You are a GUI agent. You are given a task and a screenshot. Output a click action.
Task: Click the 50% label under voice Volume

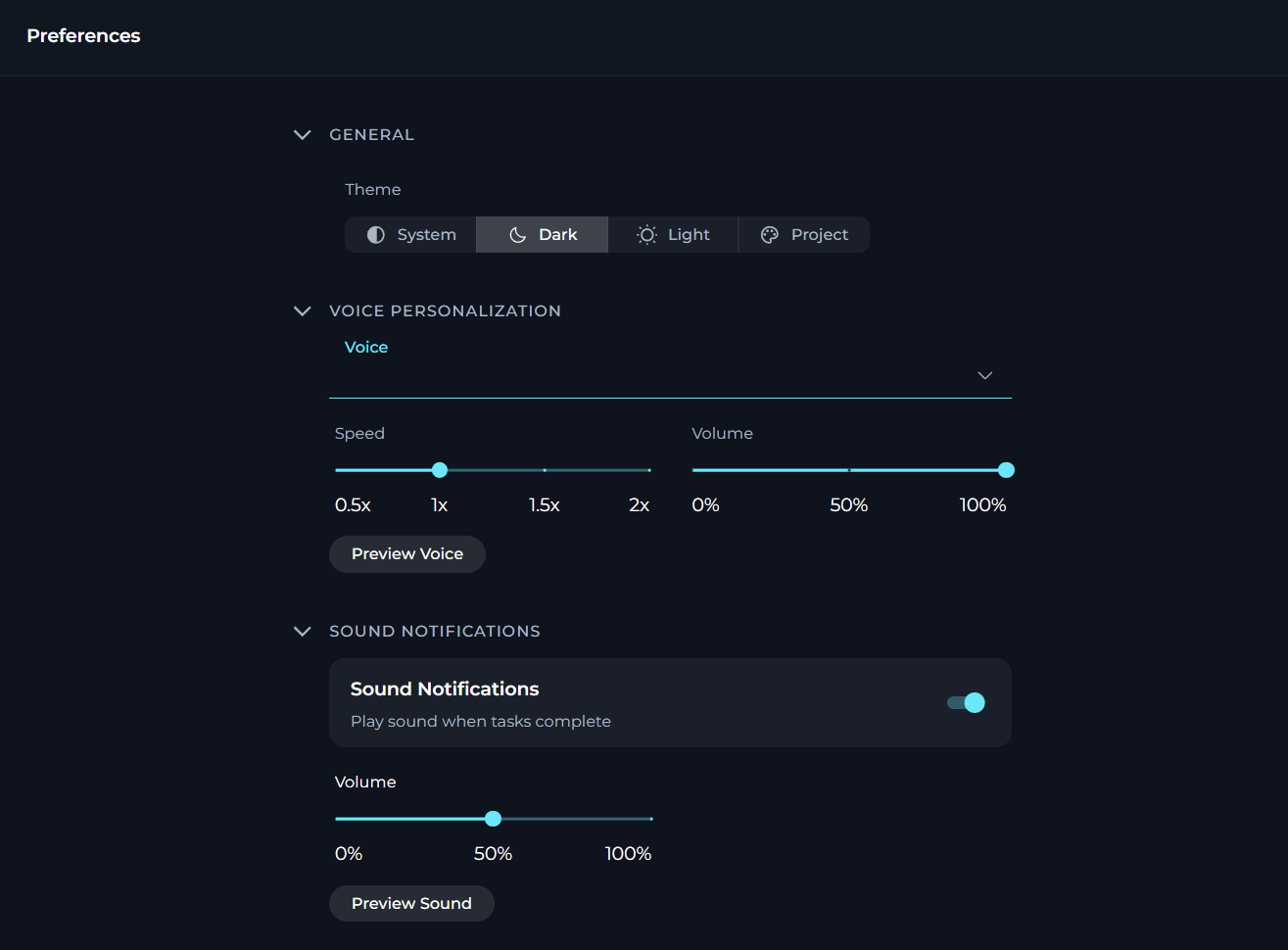click(849, 505)
